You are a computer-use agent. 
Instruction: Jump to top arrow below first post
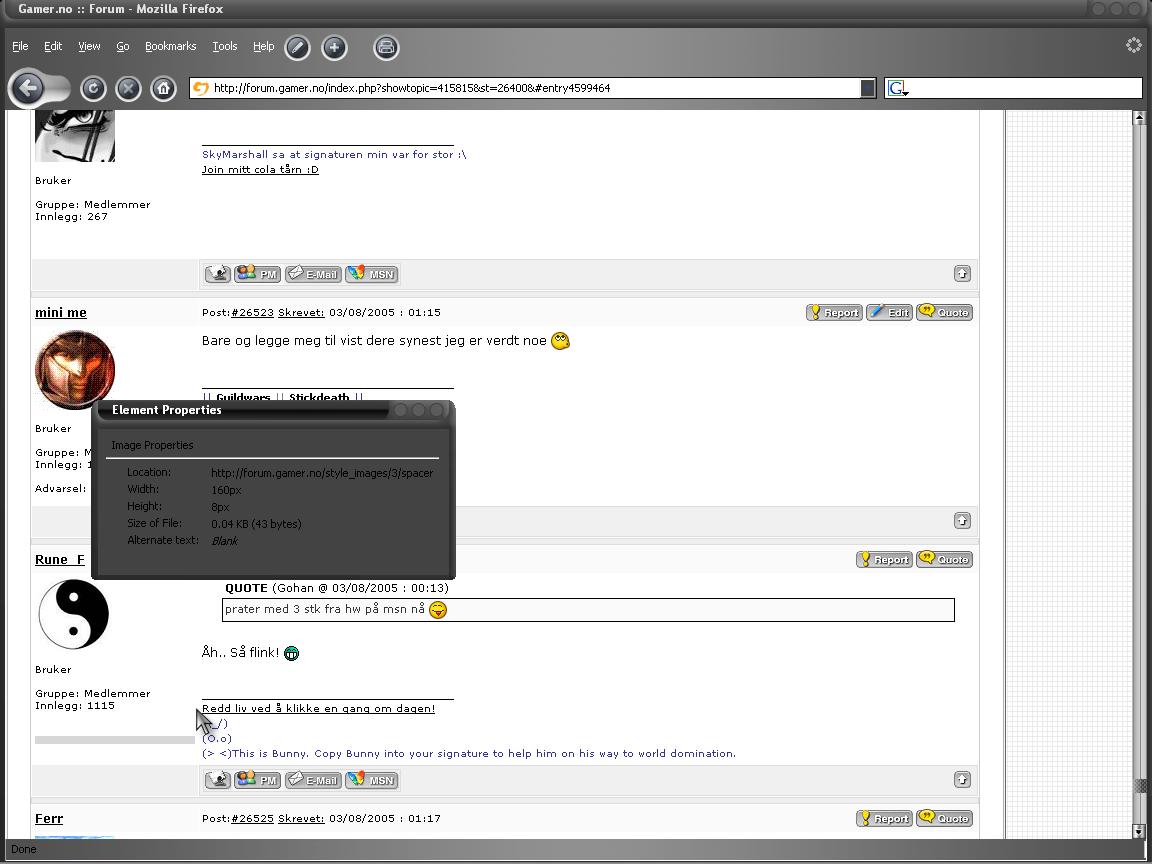coord(962,274)
